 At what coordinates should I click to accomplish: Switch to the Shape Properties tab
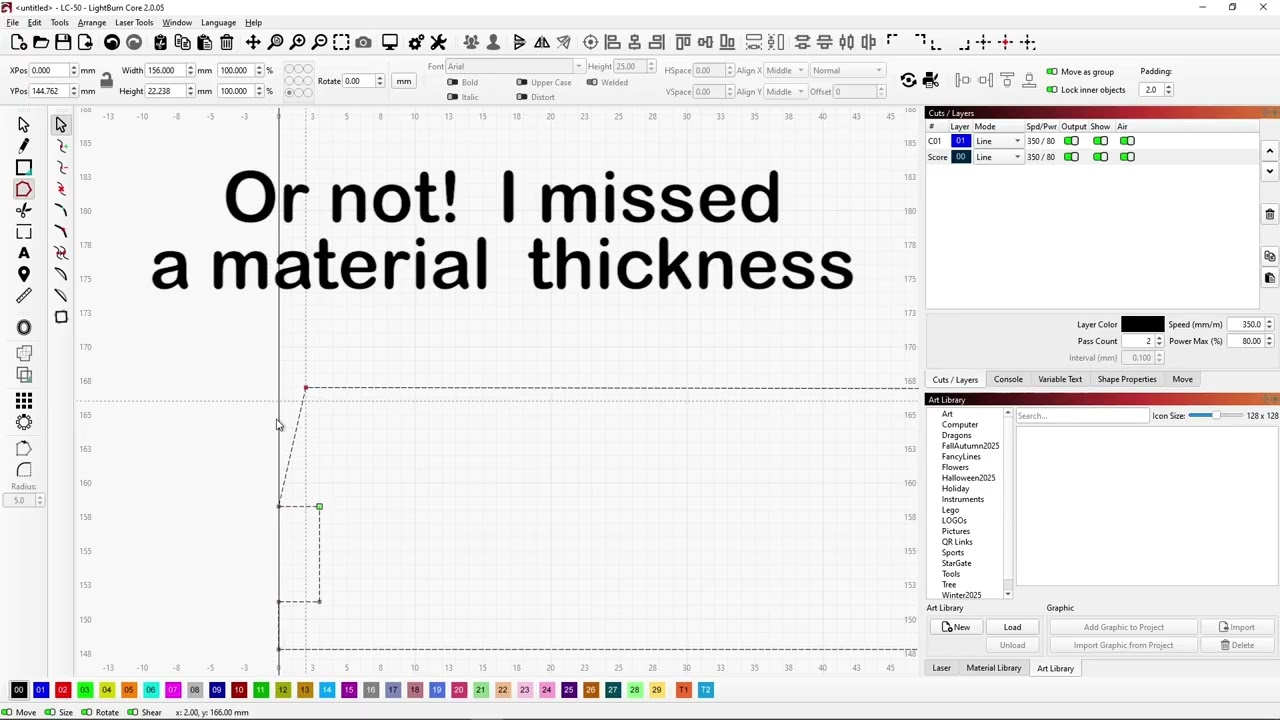point(1126,379)
